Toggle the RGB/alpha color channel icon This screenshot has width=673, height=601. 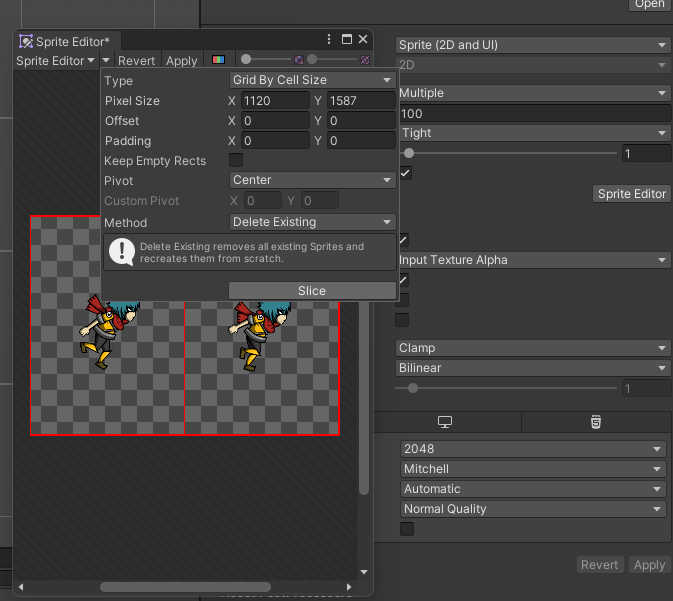218,60
